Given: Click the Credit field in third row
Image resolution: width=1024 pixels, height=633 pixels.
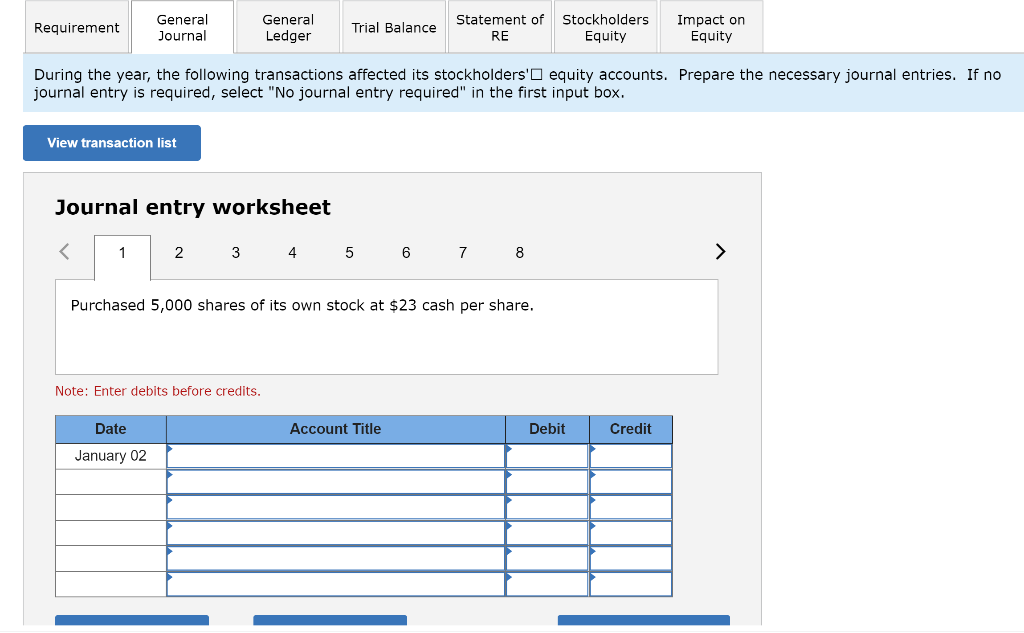Looking at the screenshot, I should pos(631,508).
